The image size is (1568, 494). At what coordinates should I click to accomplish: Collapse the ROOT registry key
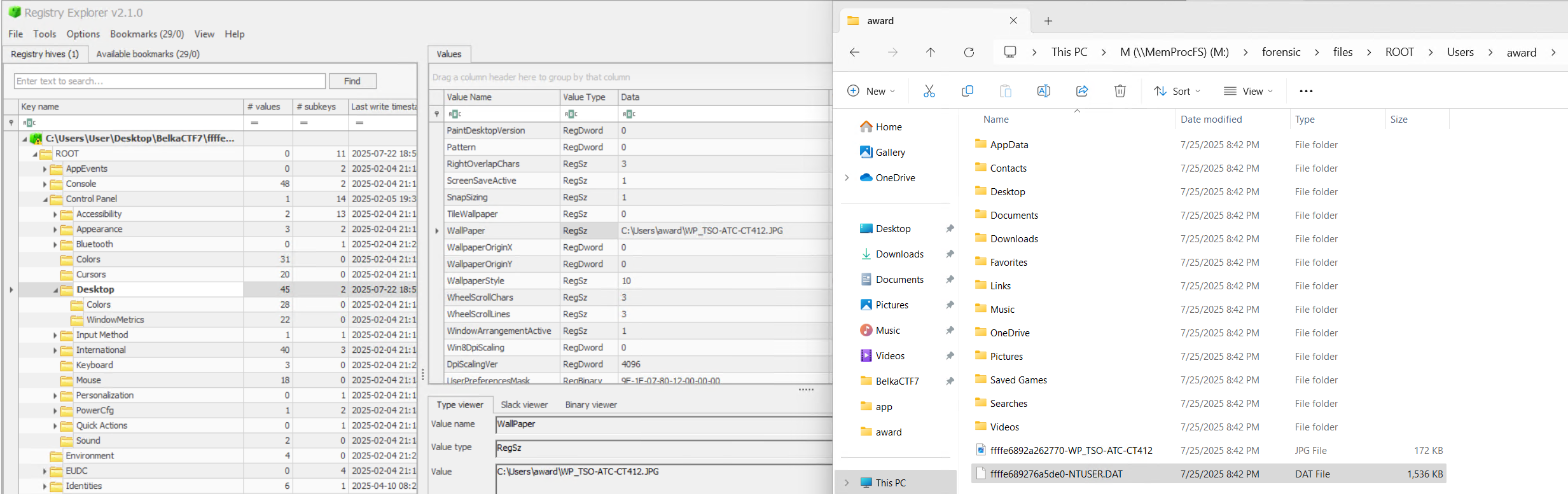pos(35,154)
